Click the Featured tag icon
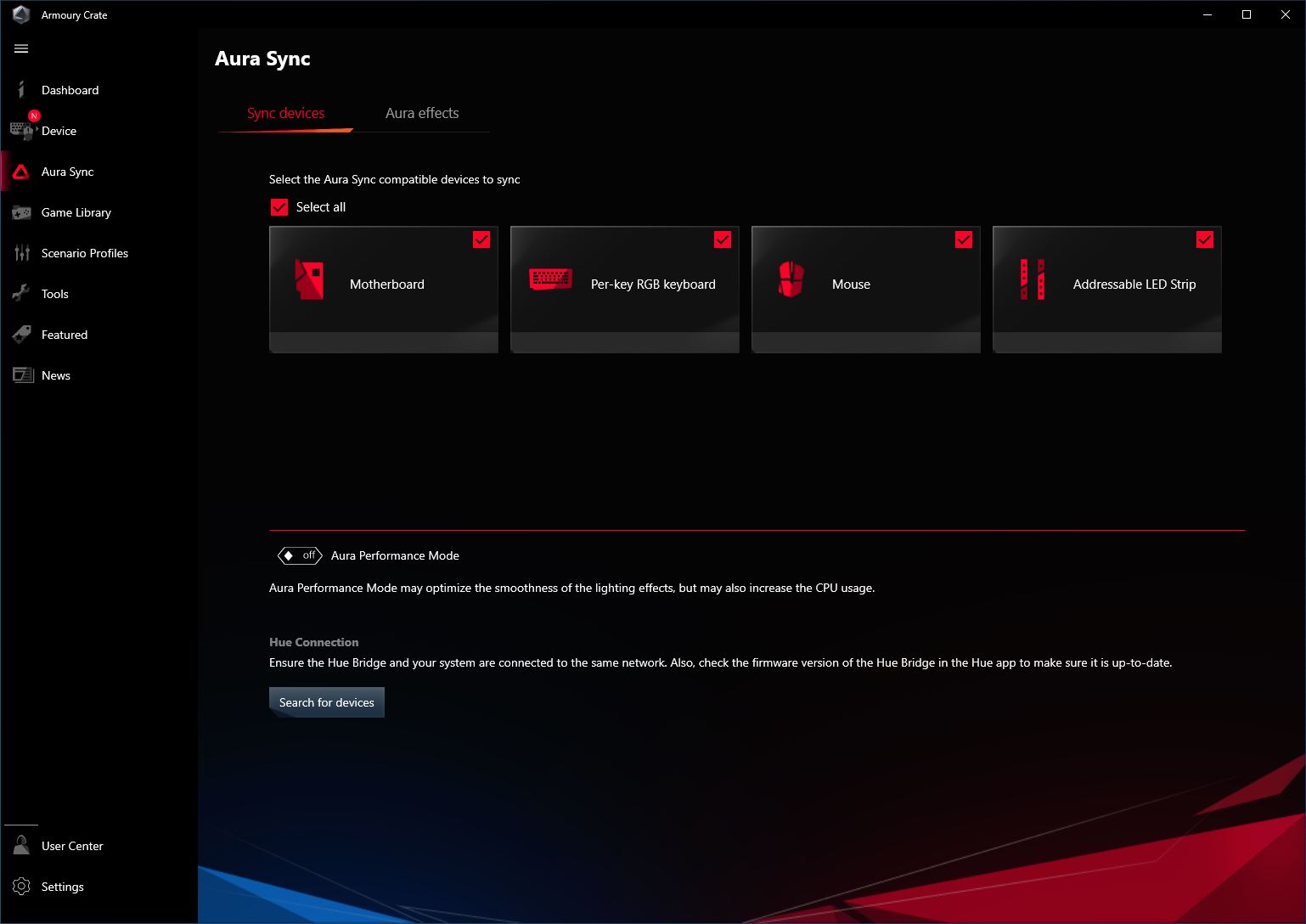The height and width of the screenshot is (924, 1306). click(x=21, y=335)
